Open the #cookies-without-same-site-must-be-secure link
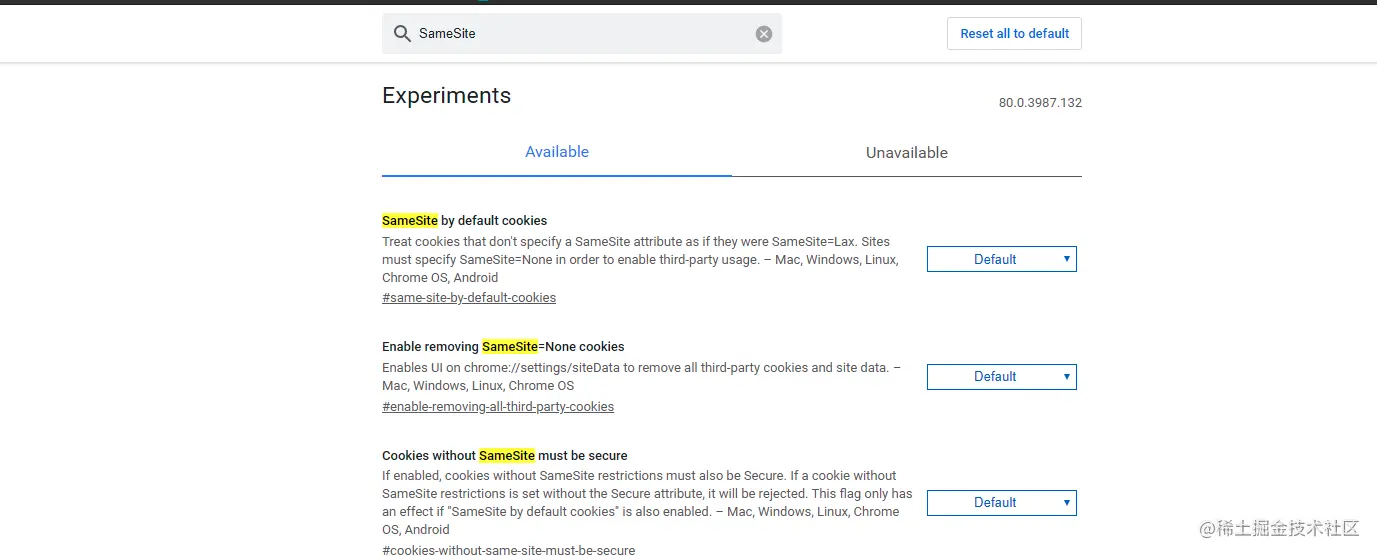Screen dimensions: 1377x556 pyautogui.click(x=508, y=550)
